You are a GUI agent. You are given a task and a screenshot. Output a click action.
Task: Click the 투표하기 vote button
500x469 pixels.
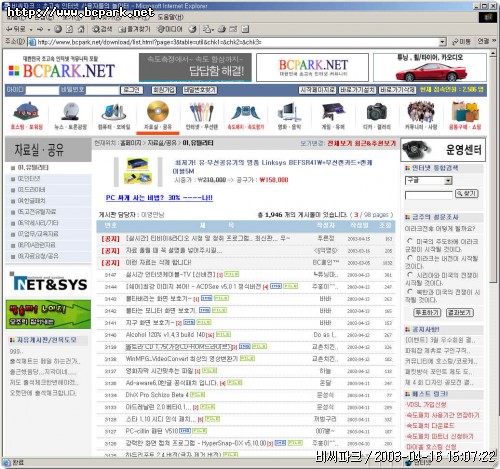point(427,313)
